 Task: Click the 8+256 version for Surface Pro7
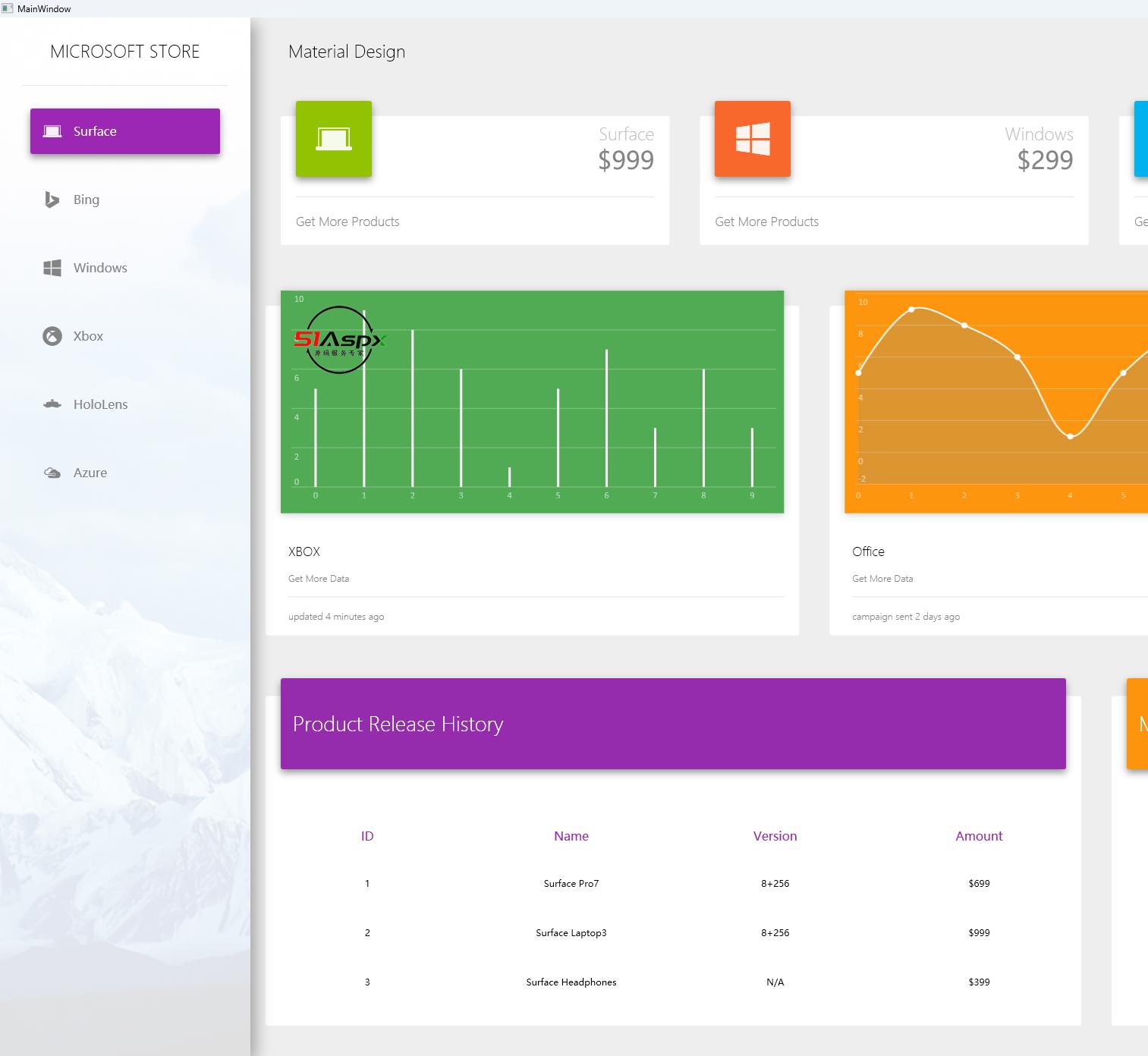coord(775,884)
